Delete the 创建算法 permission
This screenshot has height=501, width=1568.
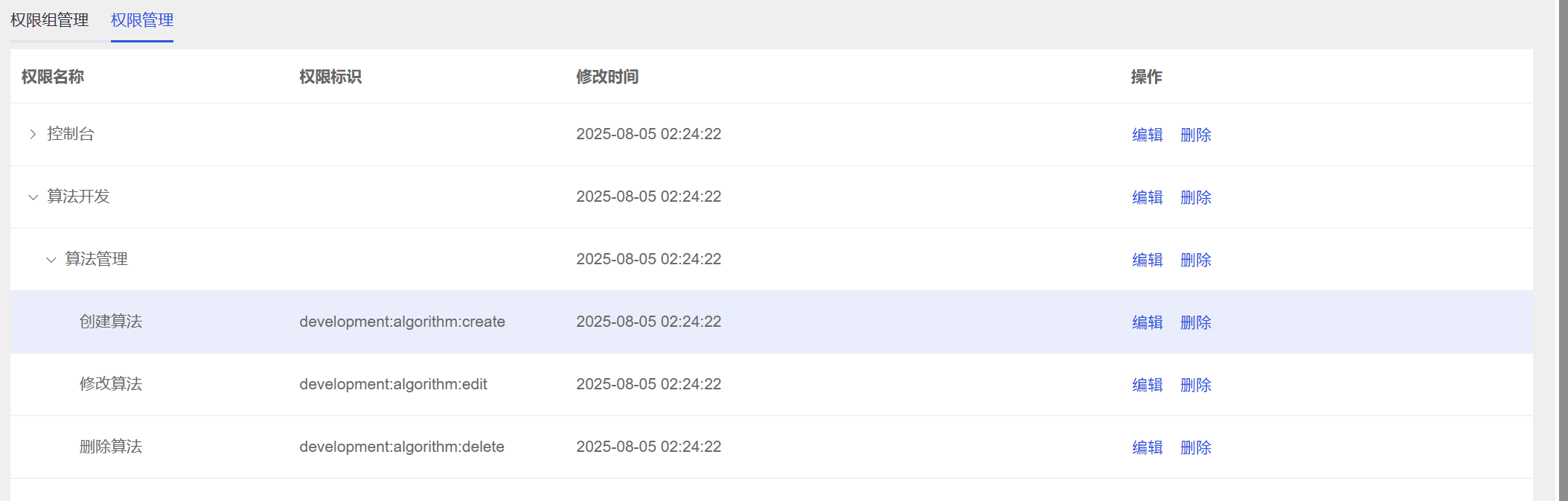pos(1195,322)
